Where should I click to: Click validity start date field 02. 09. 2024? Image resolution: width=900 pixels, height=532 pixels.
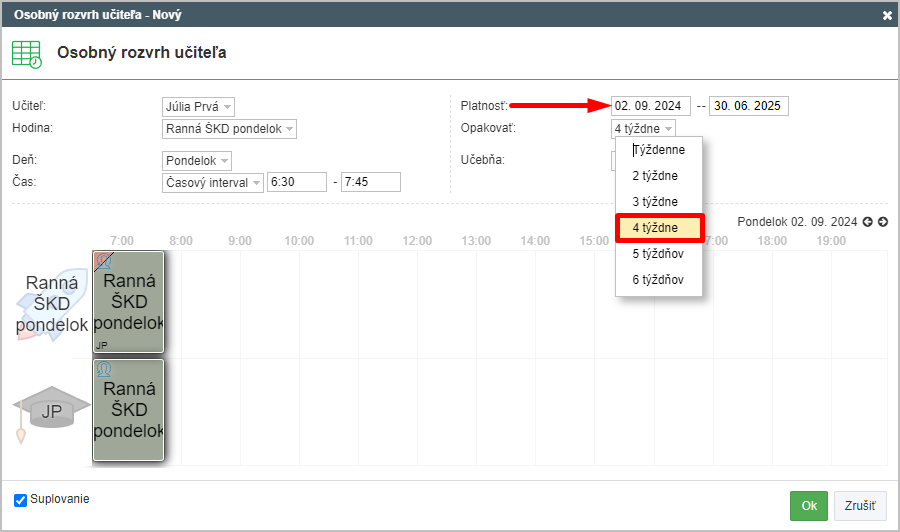click(x=650, y=106)
